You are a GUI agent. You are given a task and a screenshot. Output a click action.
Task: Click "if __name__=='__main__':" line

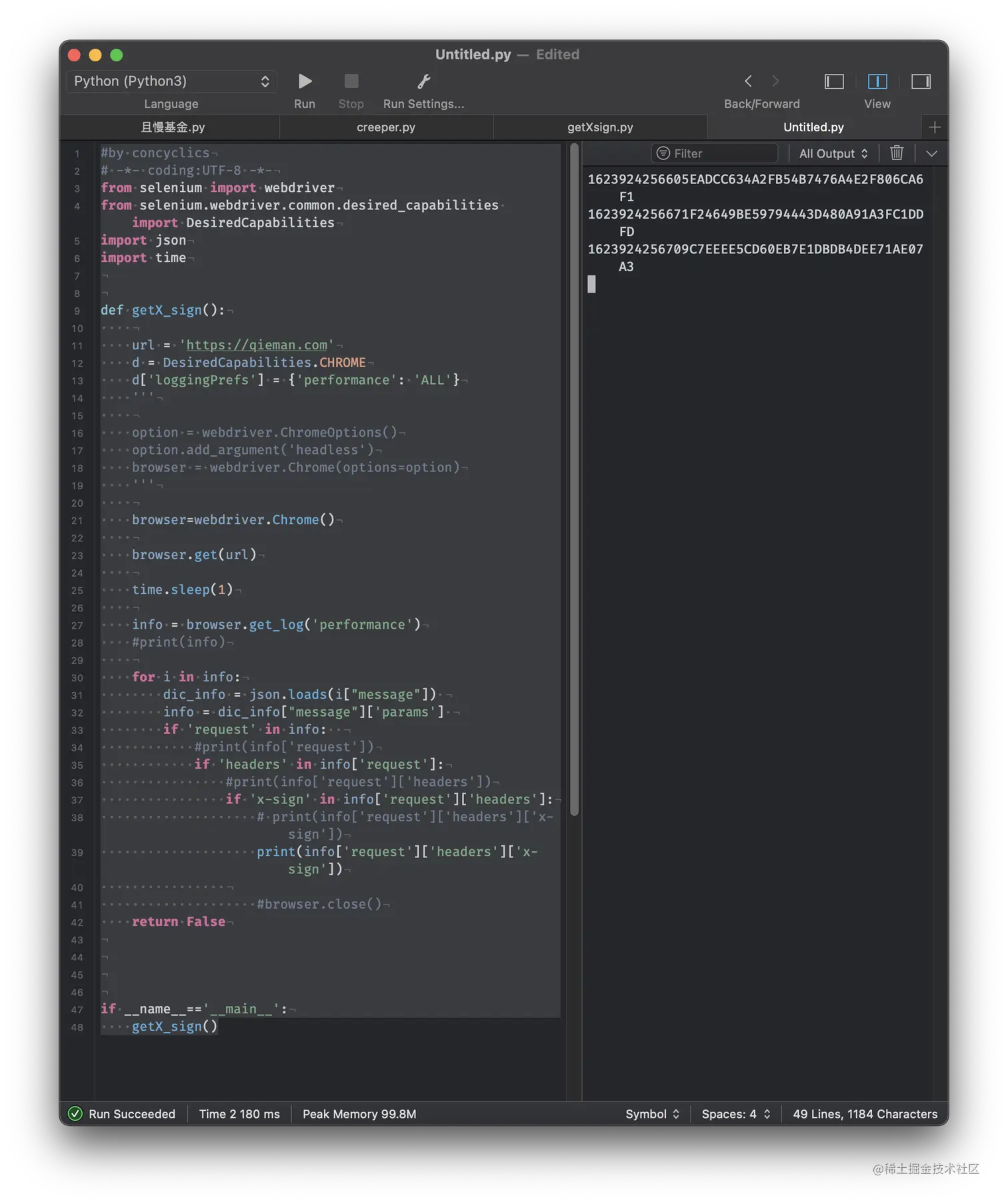pyautogui.click(x=194, y=1009)
